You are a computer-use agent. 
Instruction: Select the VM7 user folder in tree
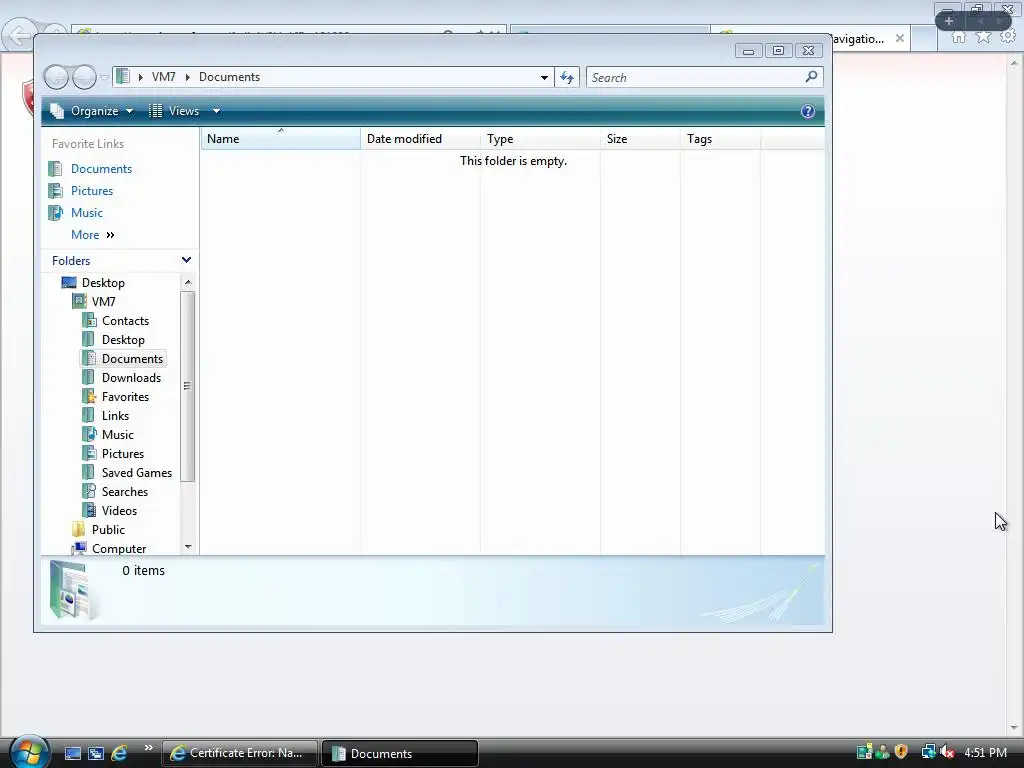point(103,302)
